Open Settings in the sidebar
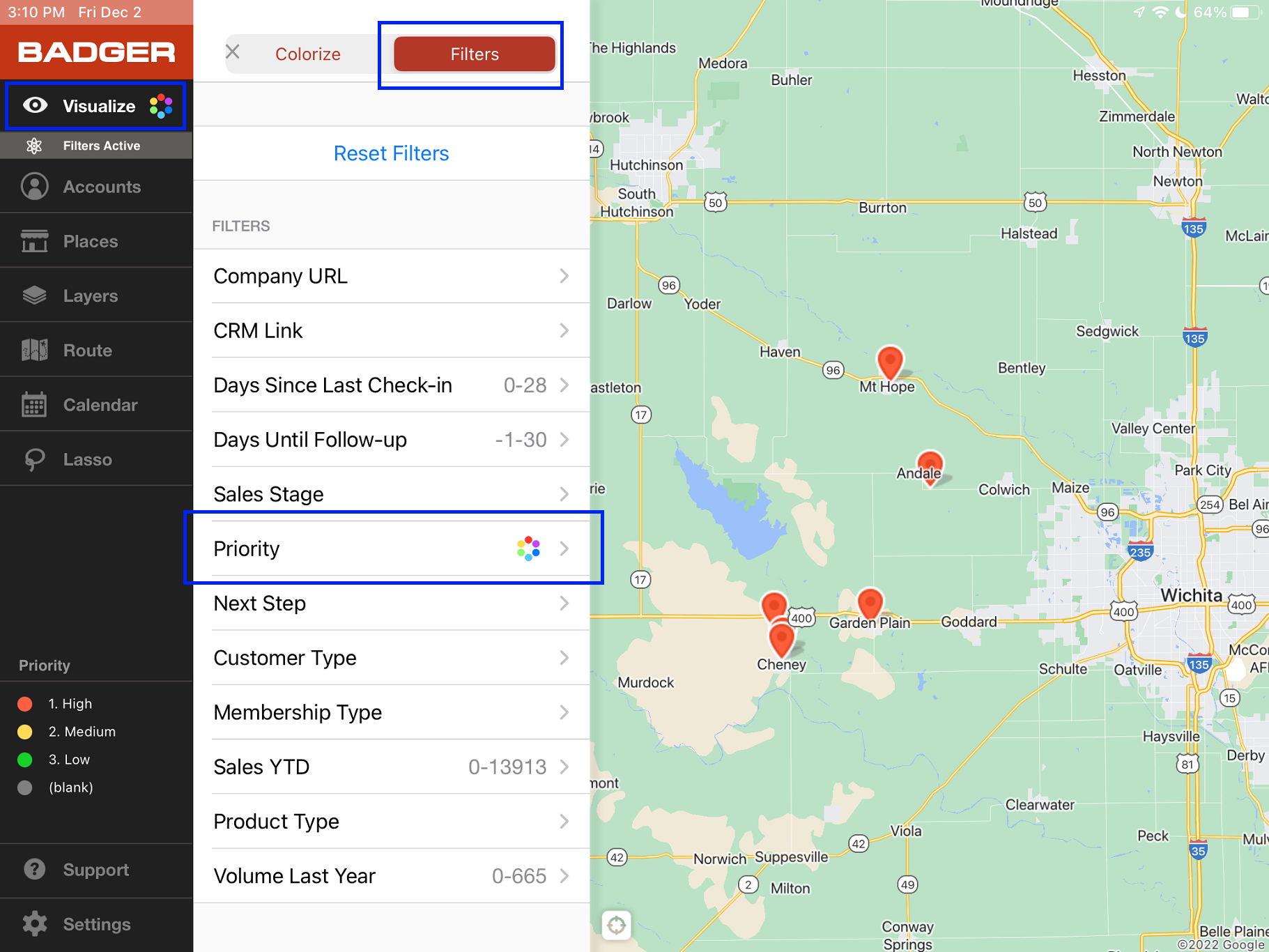This screenshot has width=1269, height=952. (97, 923)
